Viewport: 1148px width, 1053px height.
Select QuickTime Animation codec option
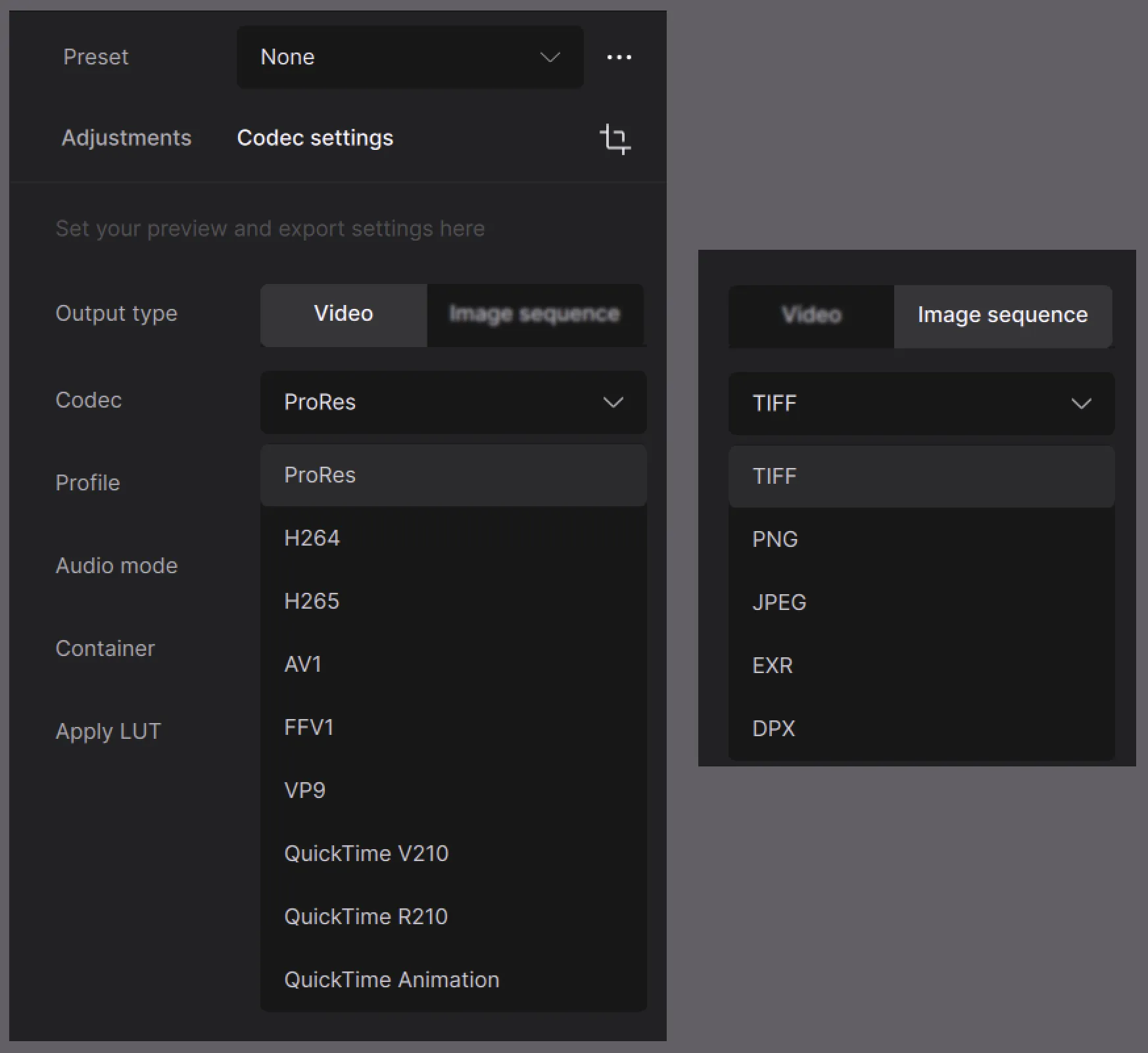coord(391,980)
